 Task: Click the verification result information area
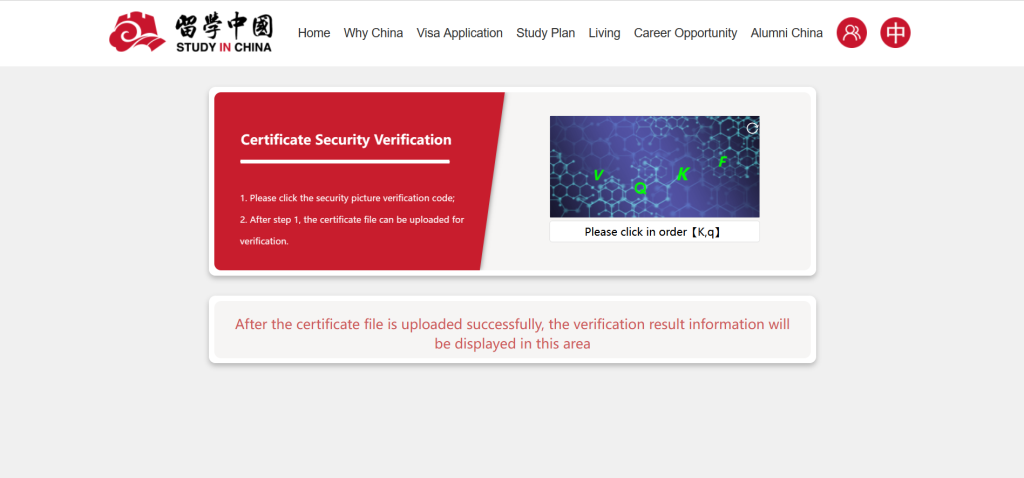pos(512,334)
